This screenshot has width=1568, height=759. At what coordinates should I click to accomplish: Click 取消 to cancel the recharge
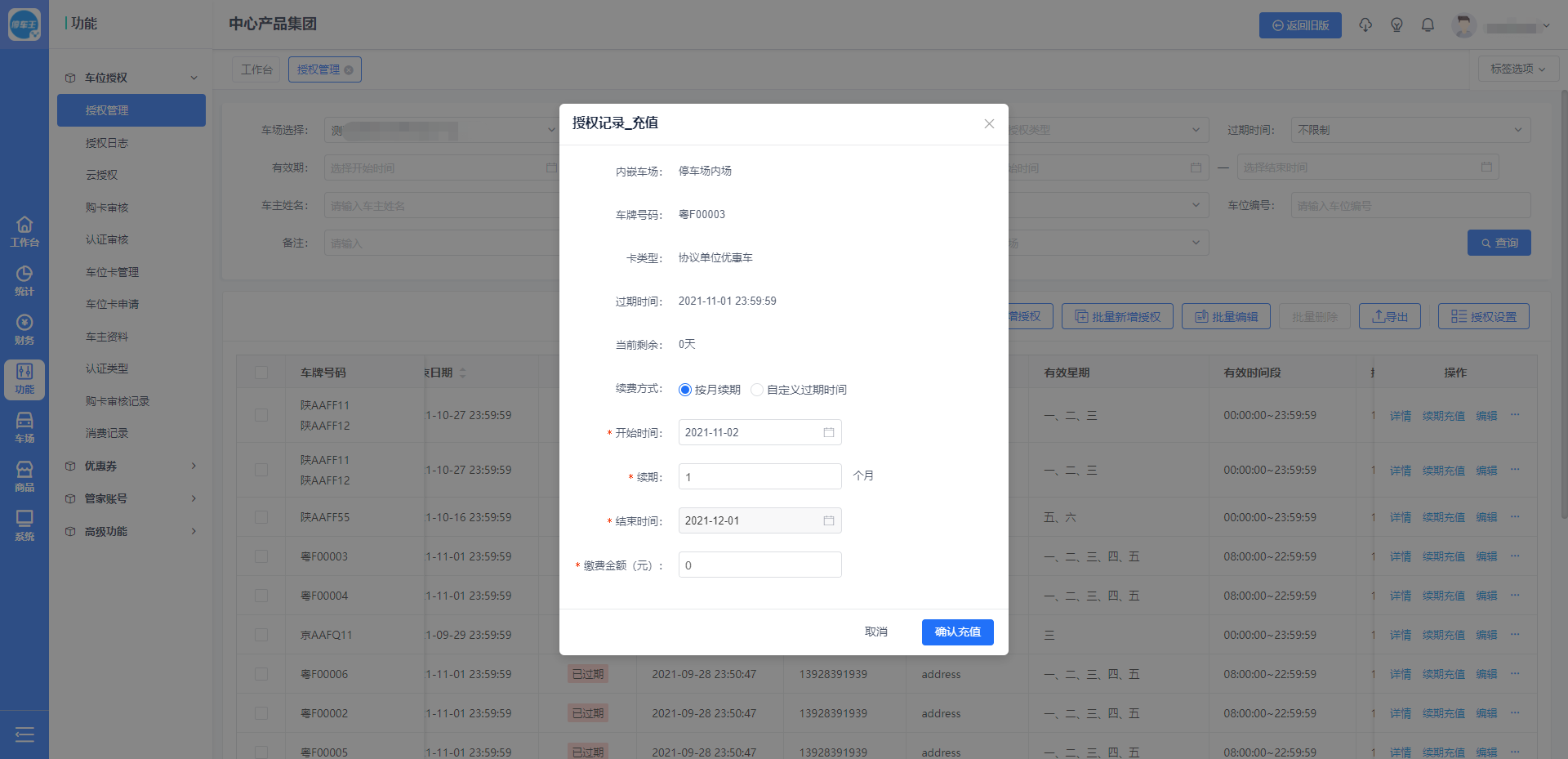pos(875,632)
